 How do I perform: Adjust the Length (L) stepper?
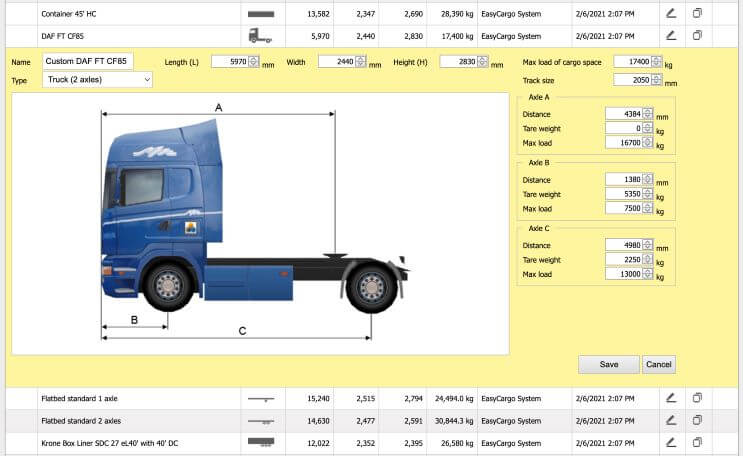[254, 62]
